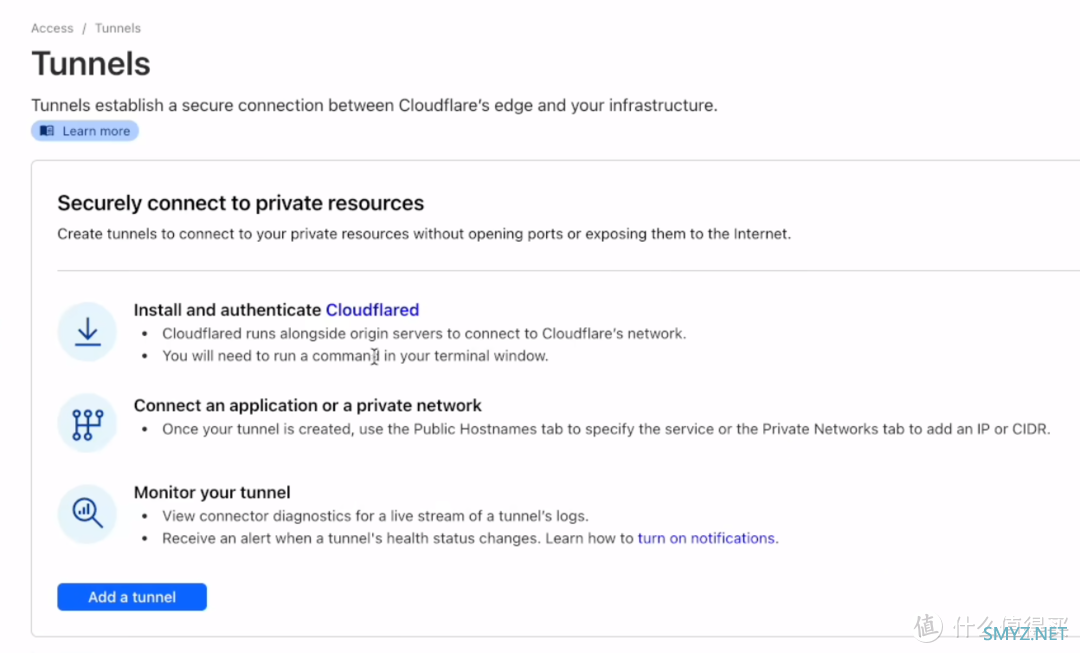Click 'View connector diagnostics' bullet text
The height and width of the screenshot is (653, 1080).
click(x=375, y=516)
